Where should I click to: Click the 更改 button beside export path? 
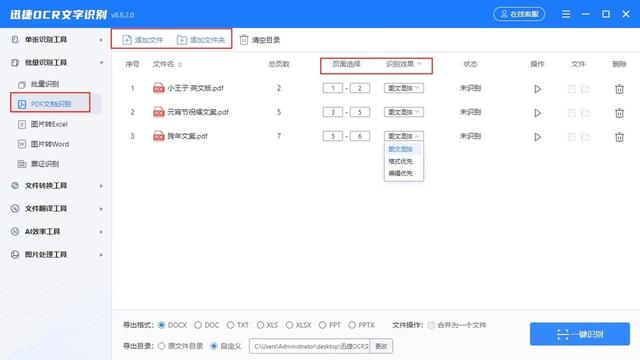pyautogui.click(x=381, y=346)
